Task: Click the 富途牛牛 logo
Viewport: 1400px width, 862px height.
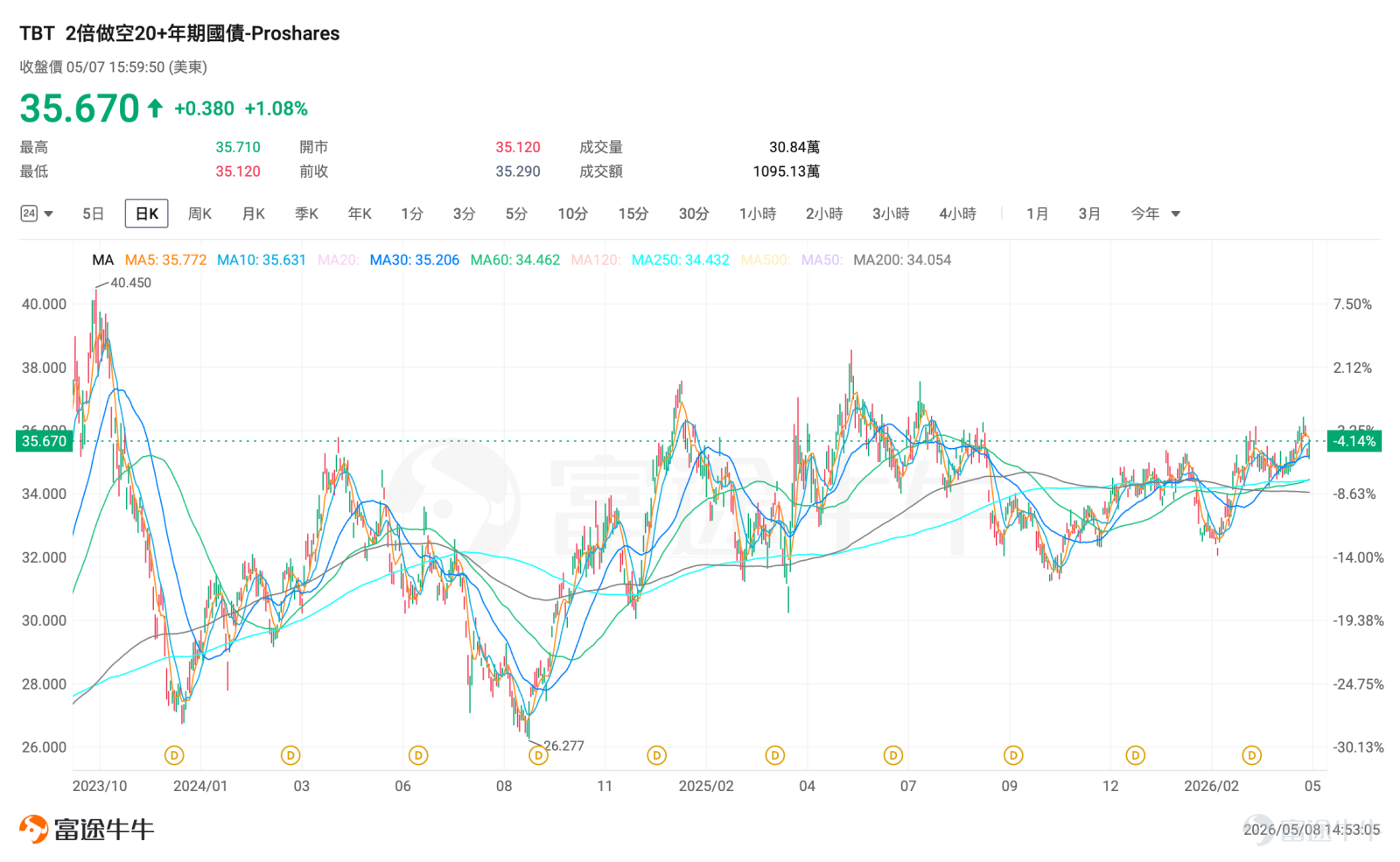Action: [87, 829]
